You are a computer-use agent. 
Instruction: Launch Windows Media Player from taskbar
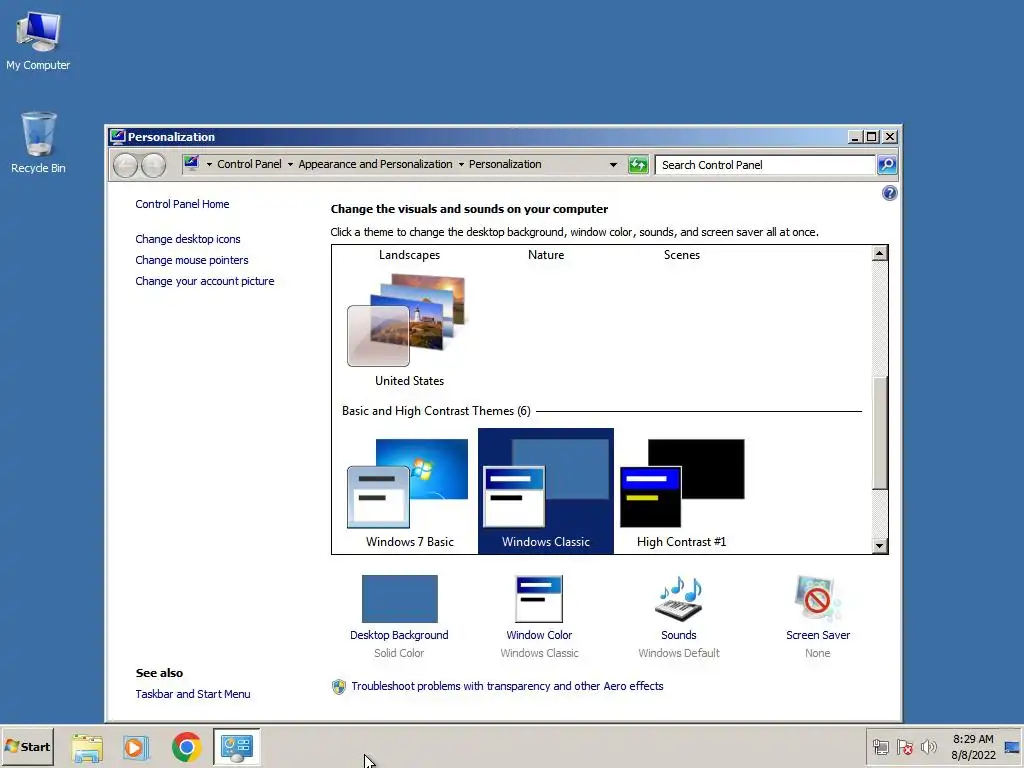click(136, 747)
